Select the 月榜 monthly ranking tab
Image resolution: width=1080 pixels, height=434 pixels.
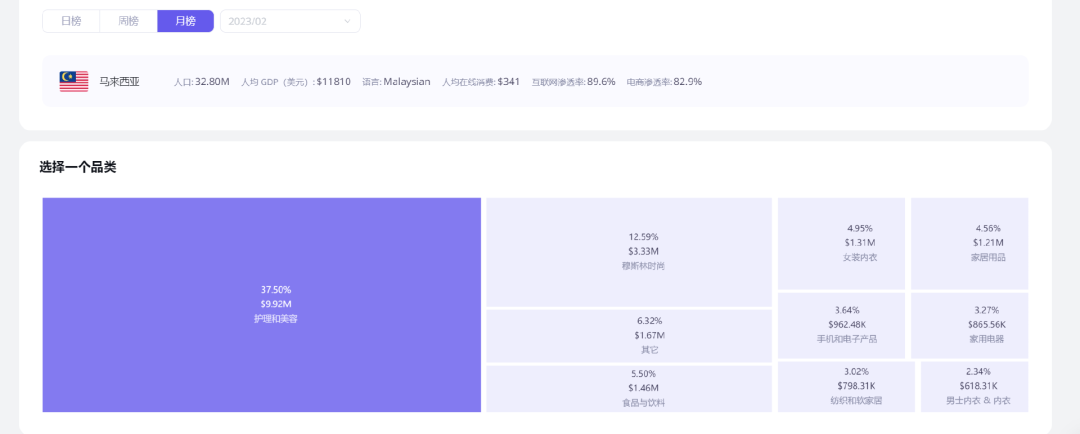[x=185, y=21]
